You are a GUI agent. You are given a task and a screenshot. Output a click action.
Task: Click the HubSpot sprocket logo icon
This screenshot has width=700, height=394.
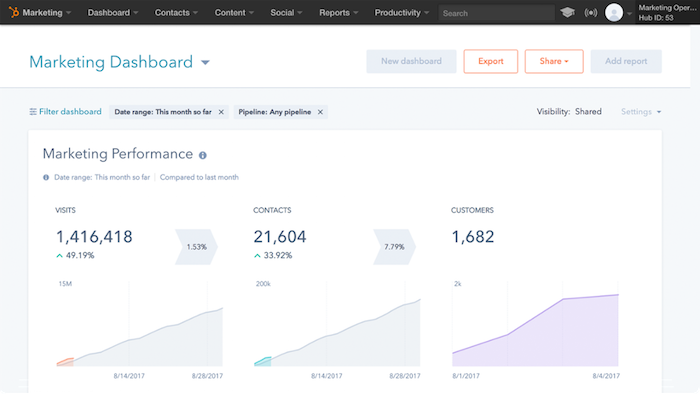(14, 12)
